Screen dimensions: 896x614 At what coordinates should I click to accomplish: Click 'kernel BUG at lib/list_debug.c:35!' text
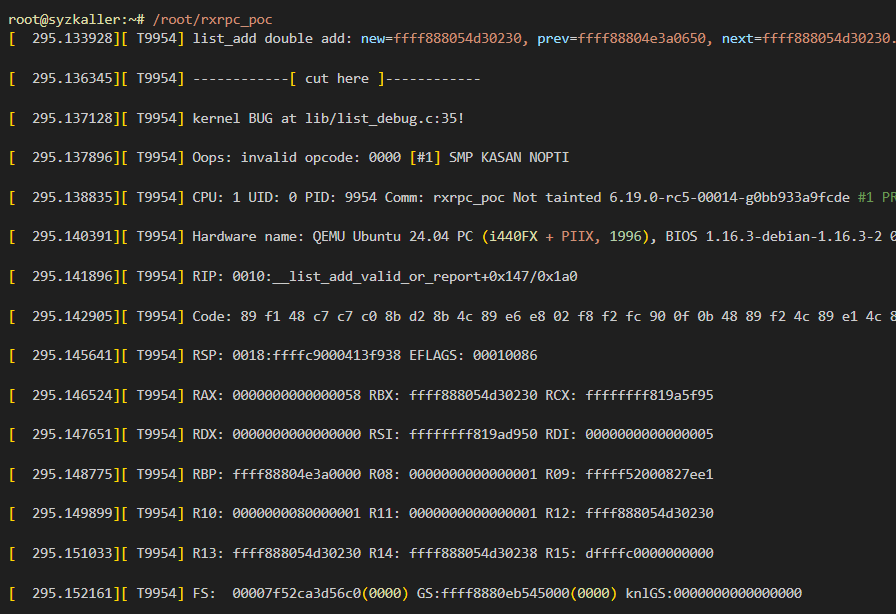(328, 118)
